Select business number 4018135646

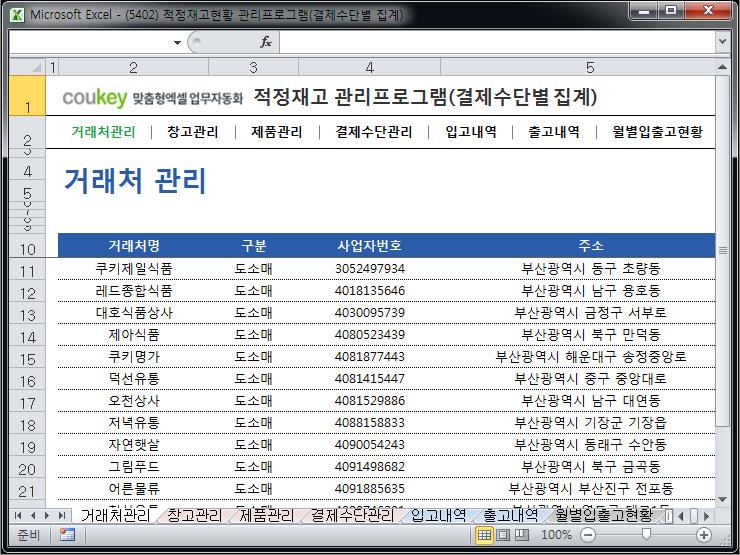[x=370, y=290]
